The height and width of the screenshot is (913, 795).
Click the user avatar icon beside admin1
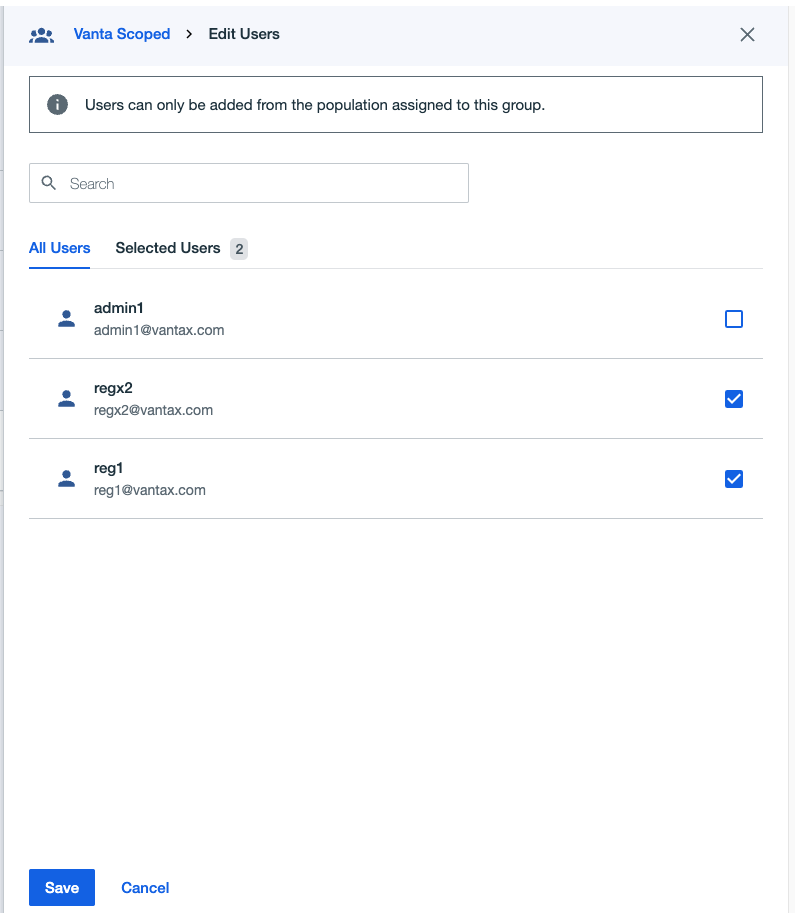click(66, 319)
